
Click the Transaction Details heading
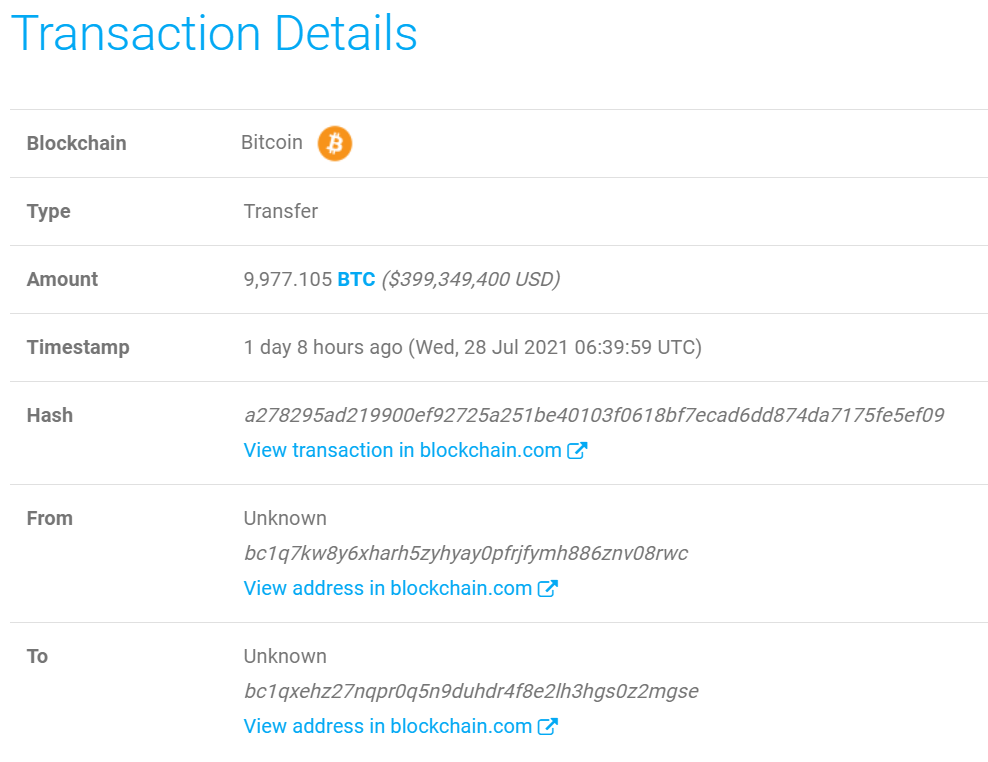[214, 33]
